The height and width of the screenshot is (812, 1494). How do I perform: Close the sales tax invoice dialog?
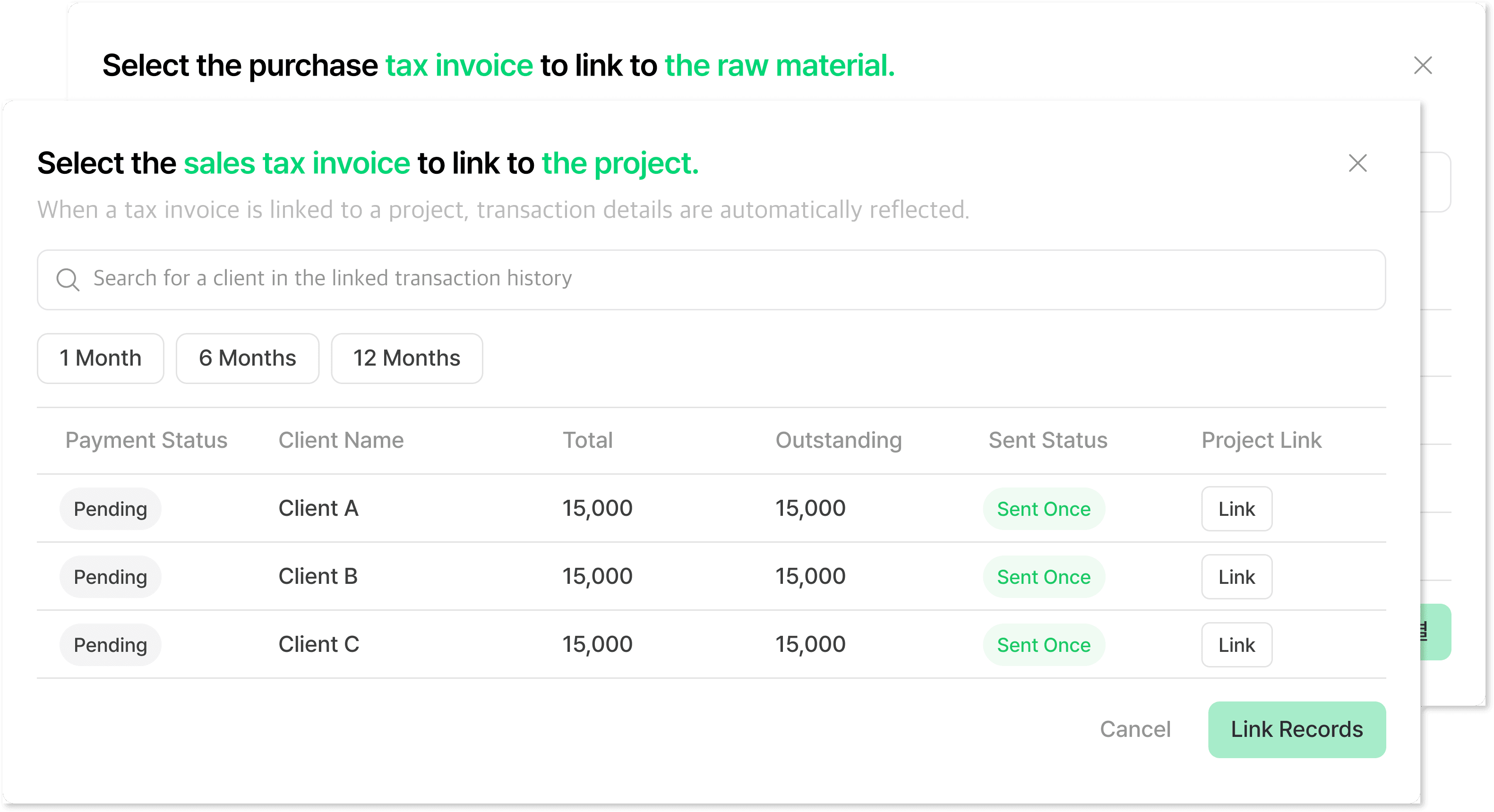click(x=1357, y=163)
